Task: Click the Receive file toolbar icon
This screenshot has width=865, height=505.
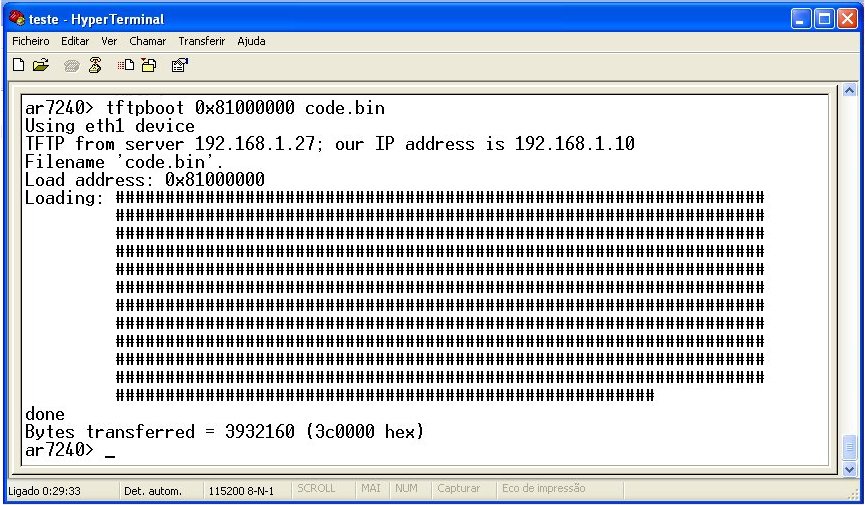Action: pos(148,66)
